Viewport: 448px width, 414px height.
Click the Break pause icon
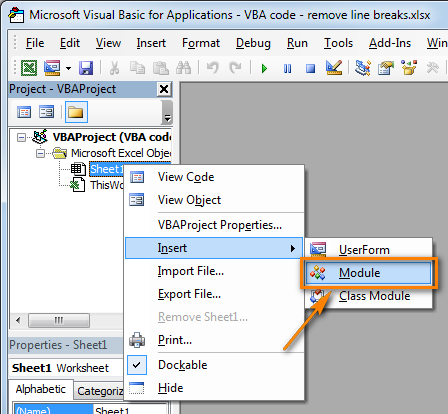(287, 69)
